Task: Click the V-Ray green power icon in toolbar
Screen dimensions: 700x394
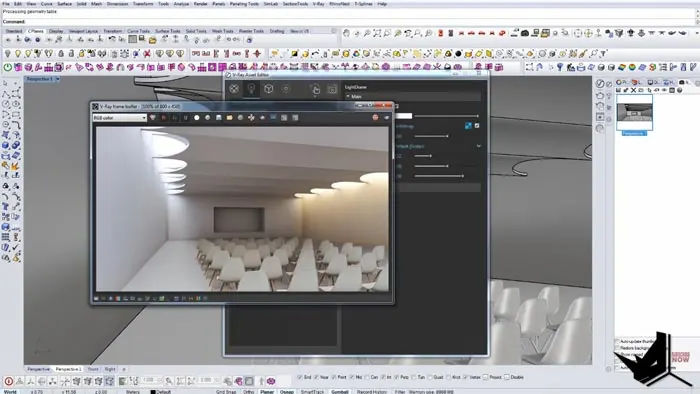Action: click(x=8, y=67)
